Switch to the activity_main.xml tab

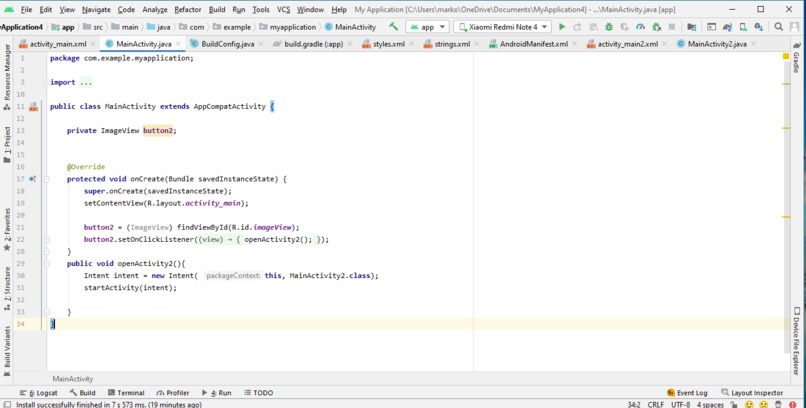coord(58,44)
